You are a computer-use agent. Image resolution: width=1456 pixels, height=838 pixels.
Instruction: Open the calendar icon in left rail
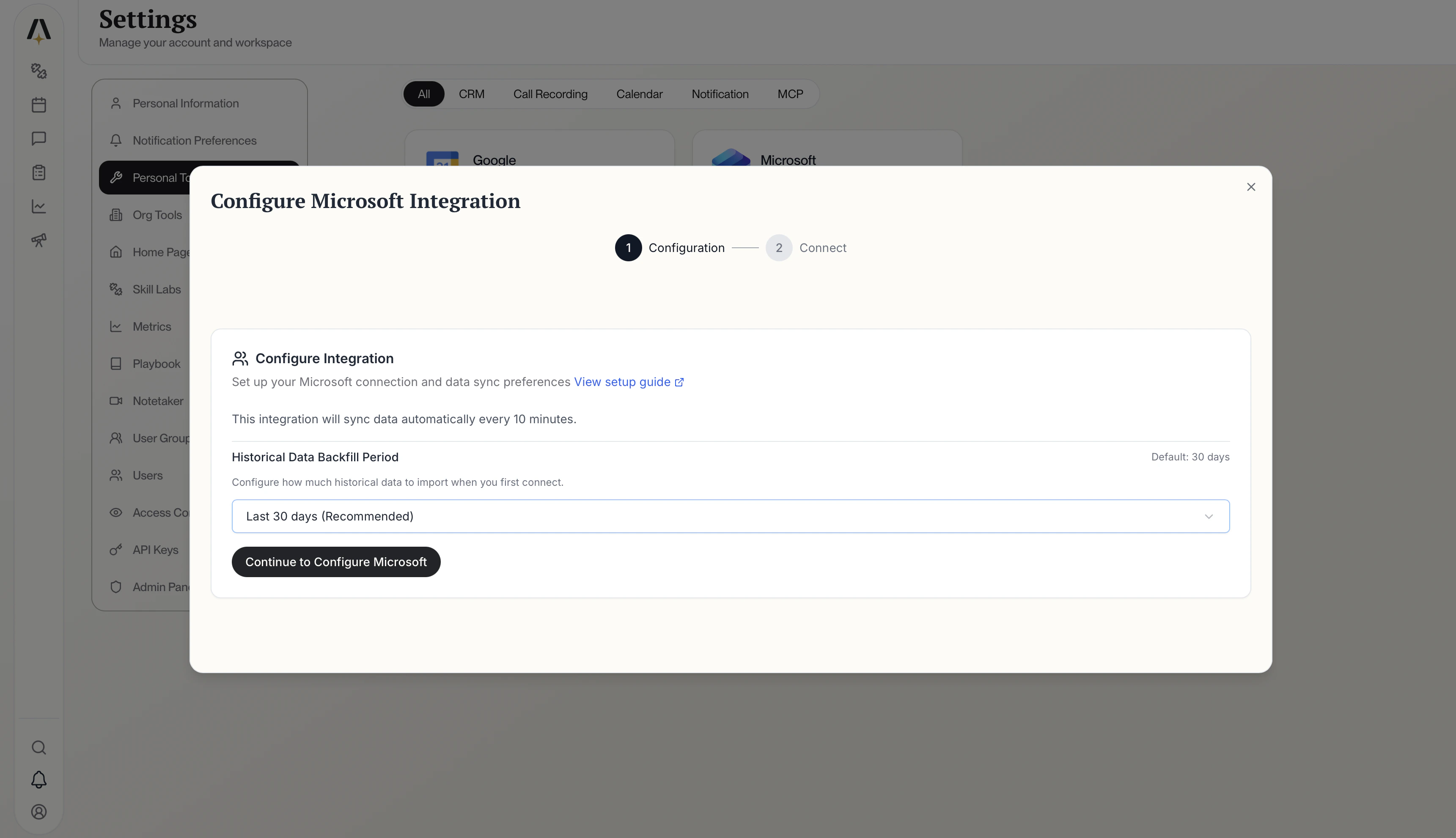(38, 105)
